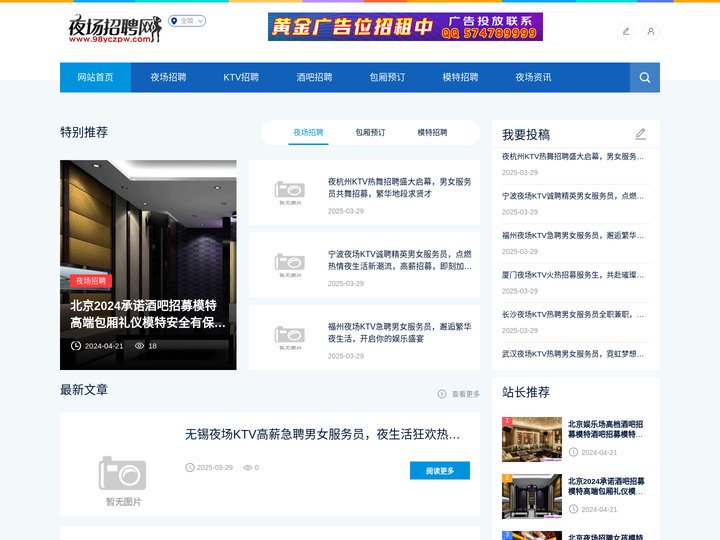
Task: Open article 无锡夜场KTV高薪急聘男女服务员
Action: pyautogui.click(x=322, y=434)
